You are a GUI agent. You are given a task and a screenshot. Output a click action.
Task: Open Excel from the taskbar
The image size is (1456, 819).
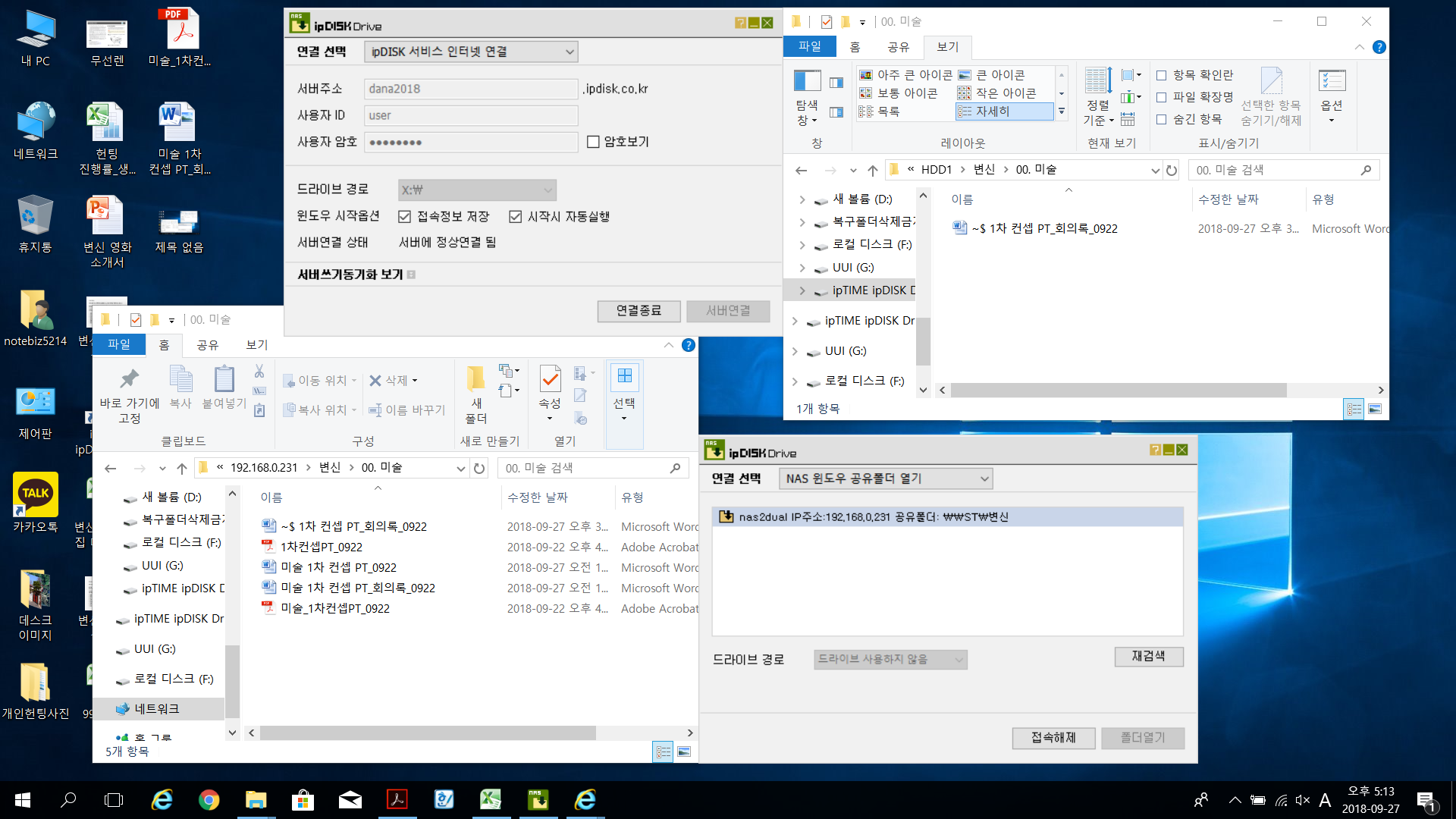(491, 800)
